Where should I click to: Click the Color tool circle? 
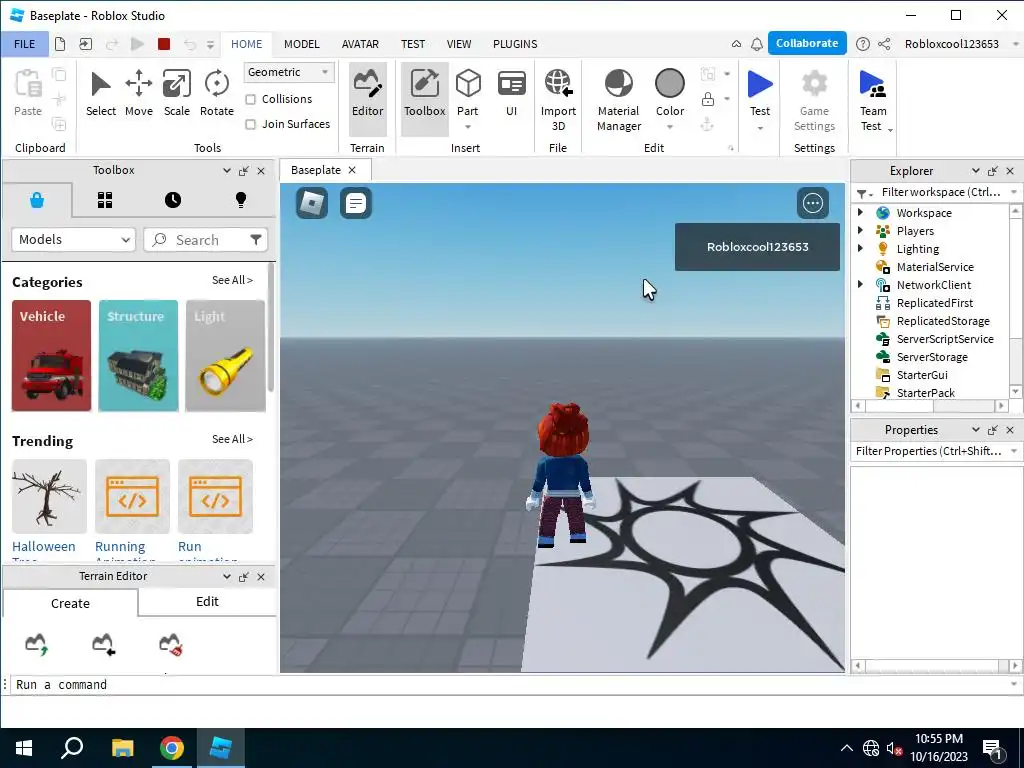pos(669,84)
